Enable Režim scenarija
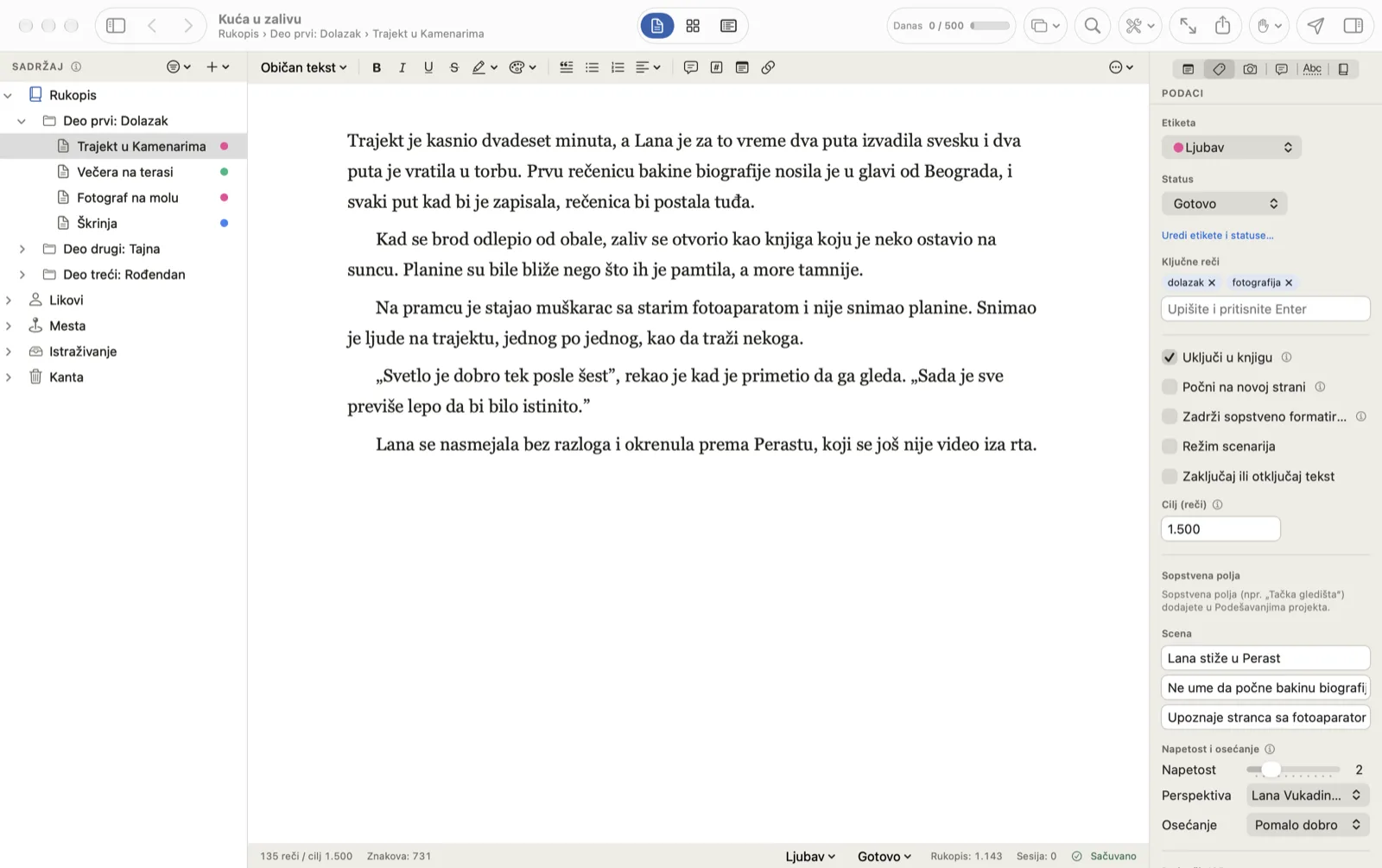This screenshot has height=868, width=1382. (1170, 447)
